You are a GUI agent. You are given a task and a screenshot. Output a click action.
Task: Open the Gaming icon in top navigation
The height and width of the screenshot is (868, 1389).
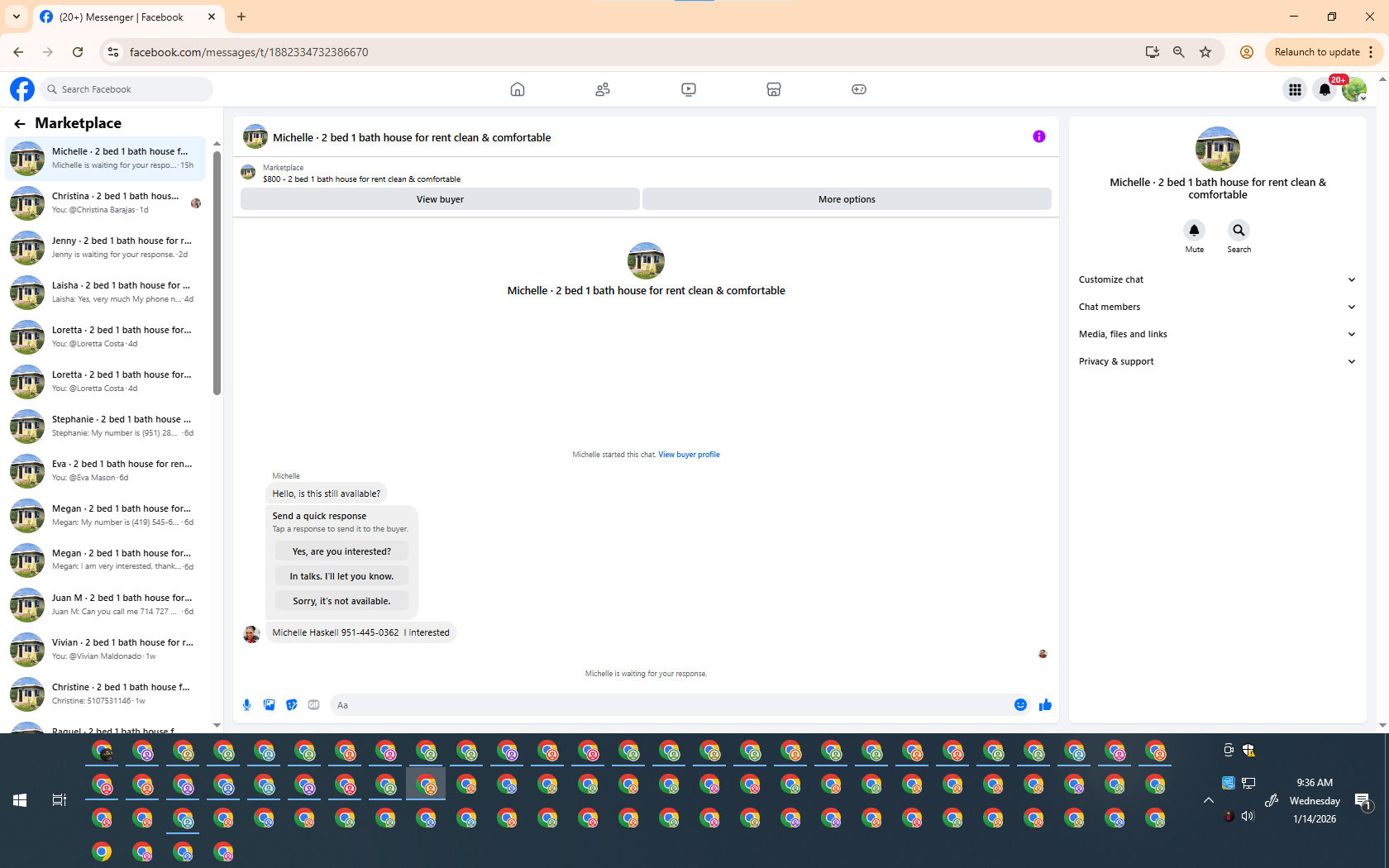pyautogui.click(x=859, y=89)
